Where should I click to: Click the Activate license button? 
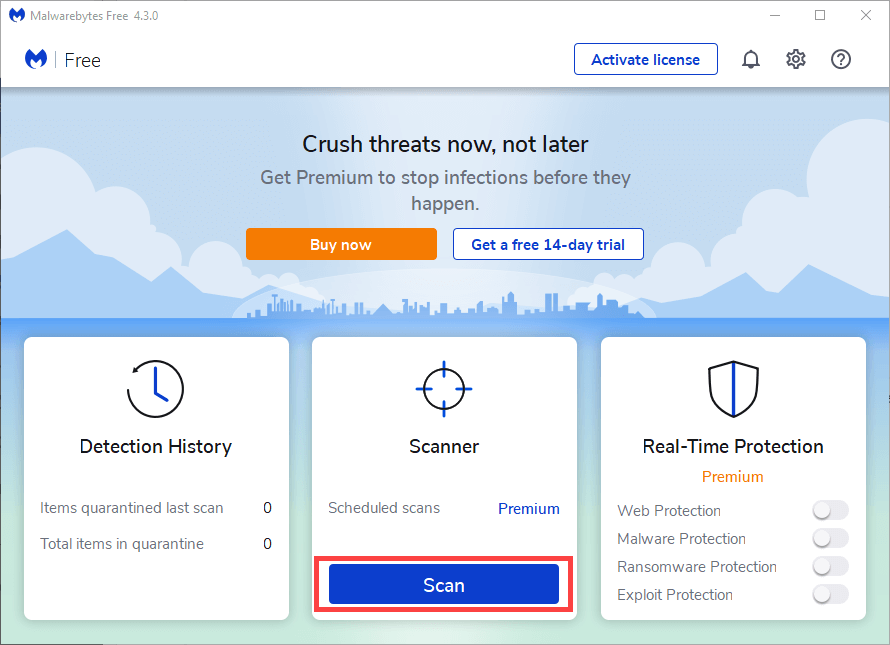click(x=646, y=59)
